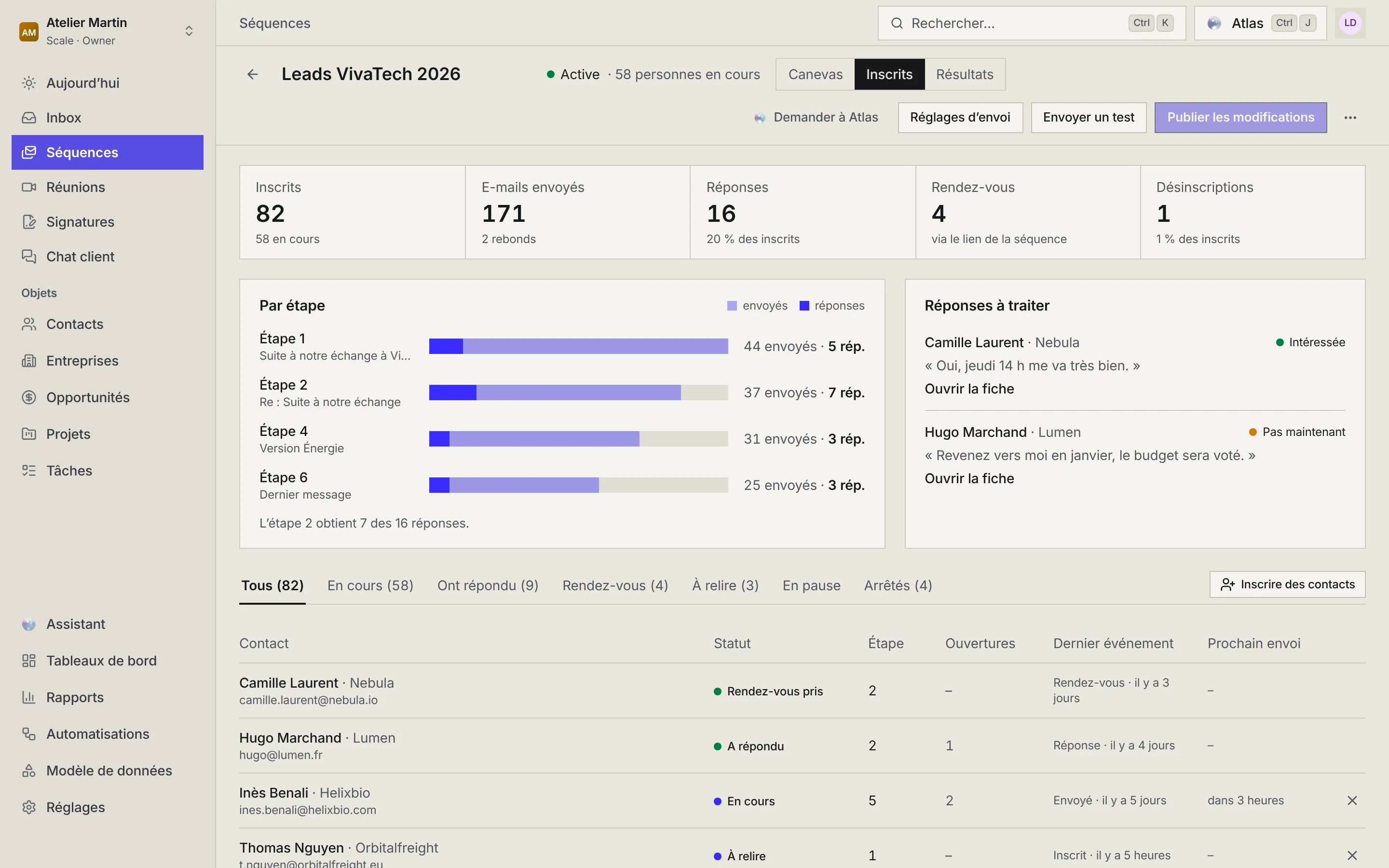Open Réglages d'envoi
This screenshot has height=868, width=1389.
tap(960, 118)
